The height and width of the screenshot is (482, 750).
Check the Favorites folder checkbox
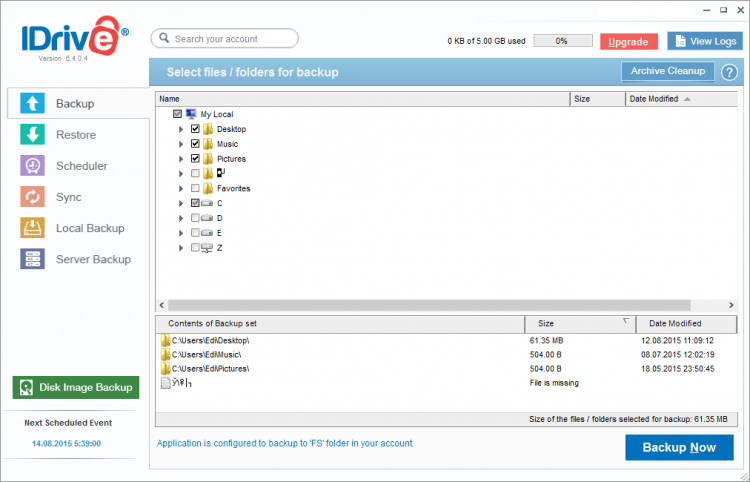(x=195, y=188)
